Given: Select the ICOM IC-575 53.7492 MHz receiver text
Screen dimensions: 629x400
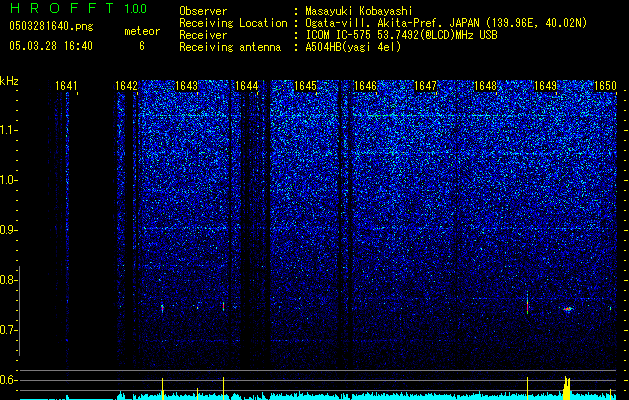Looking at the screenshot, I should (x=401, y=35).
